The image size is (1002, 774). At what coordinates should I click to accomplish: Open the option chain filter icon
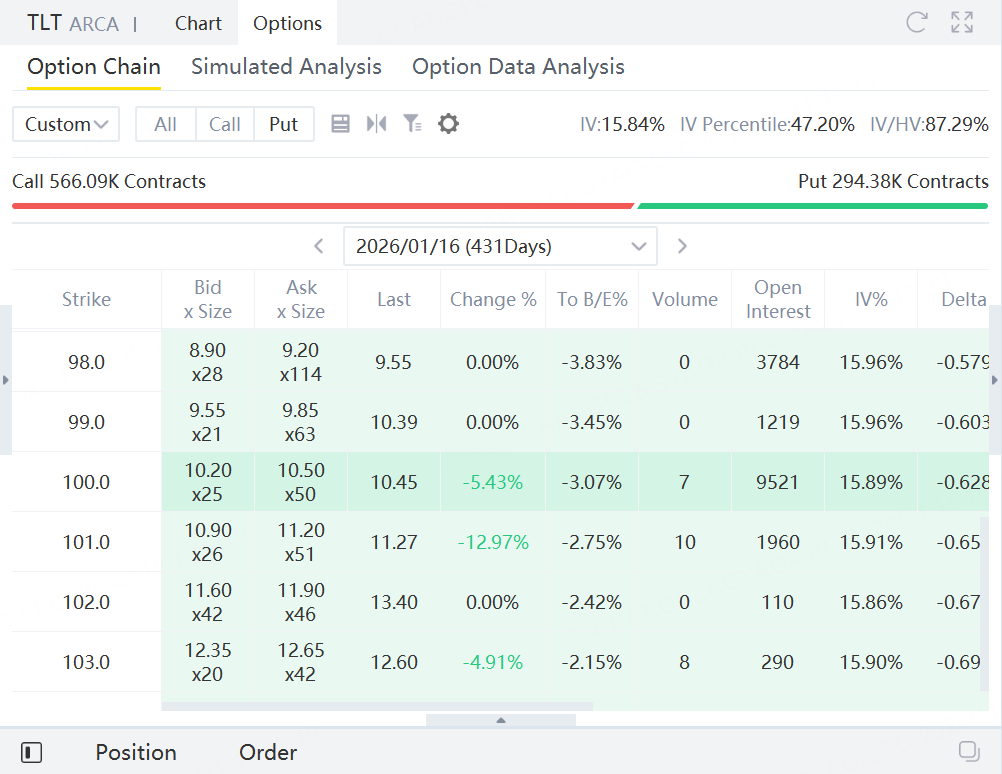(x=412, y=124)
